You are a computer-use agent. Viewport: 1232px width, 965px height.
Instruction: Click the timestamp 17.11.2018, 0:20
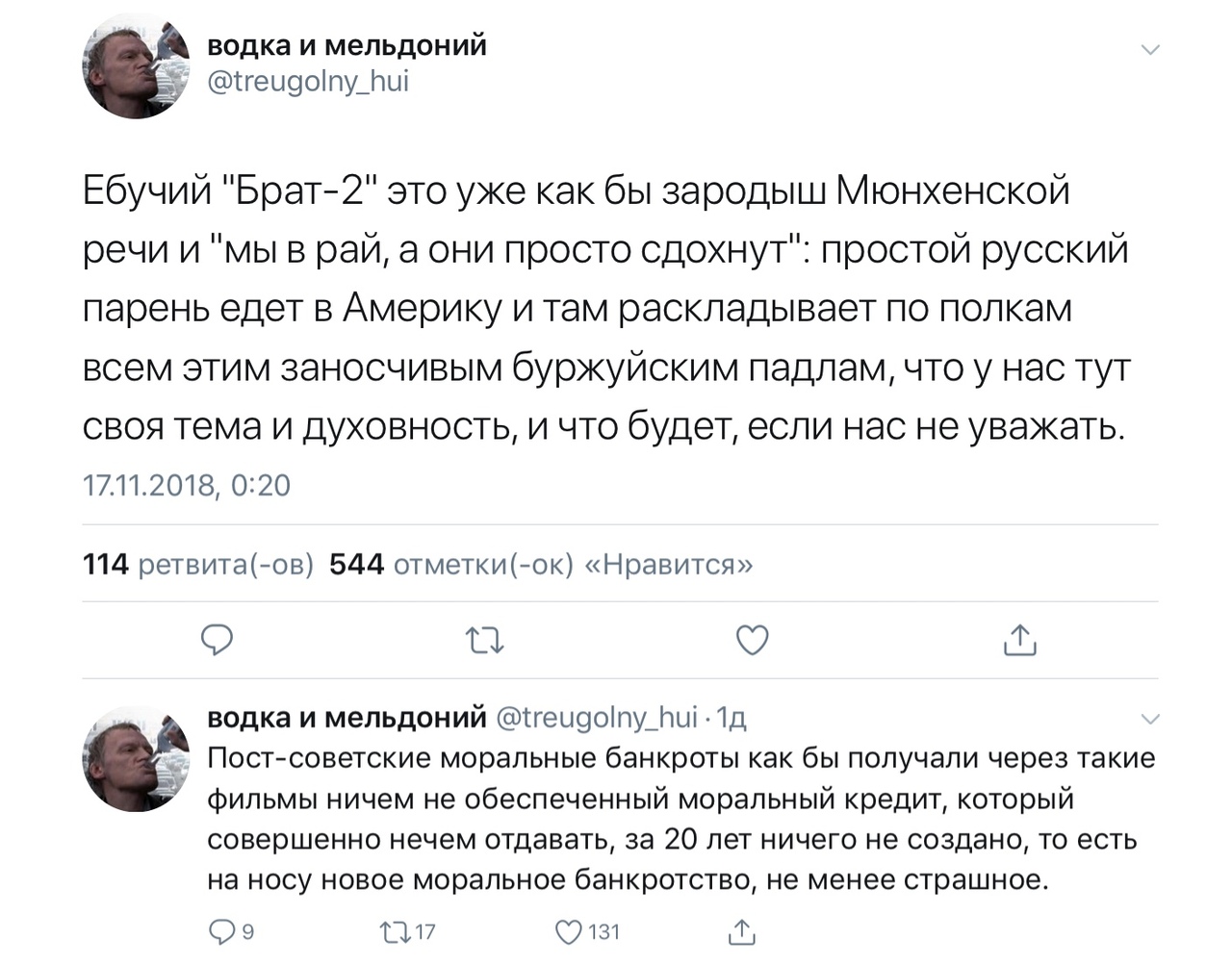coord(187,485)
